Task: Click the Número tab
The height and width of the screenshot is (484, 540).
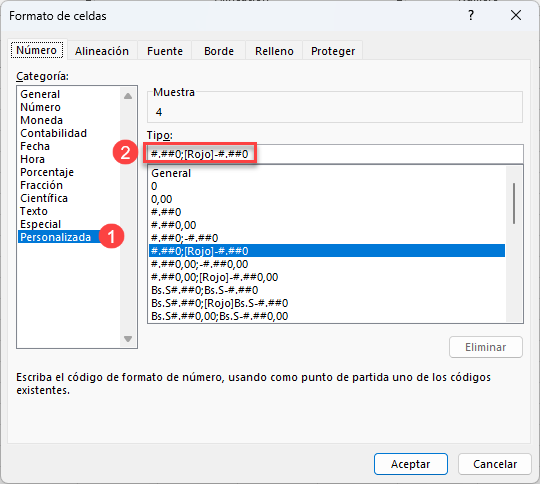Action: [x=37, y=50]
